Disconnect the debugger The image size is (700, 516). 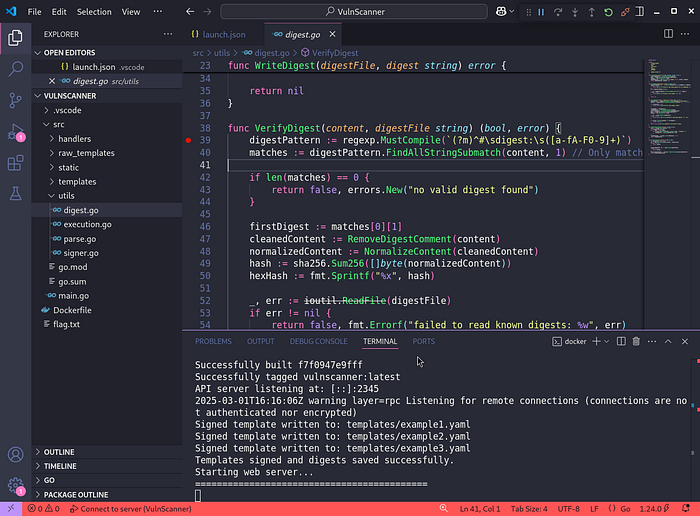tap(625, 12)
